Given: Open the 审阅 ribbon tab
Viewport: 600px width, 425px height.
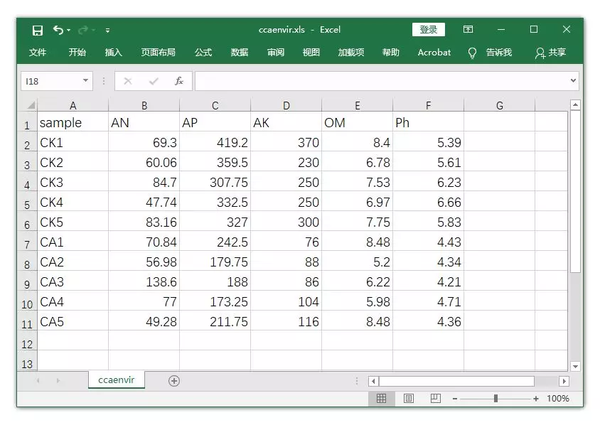Looking at the screenshot, I should coord(276,52).
